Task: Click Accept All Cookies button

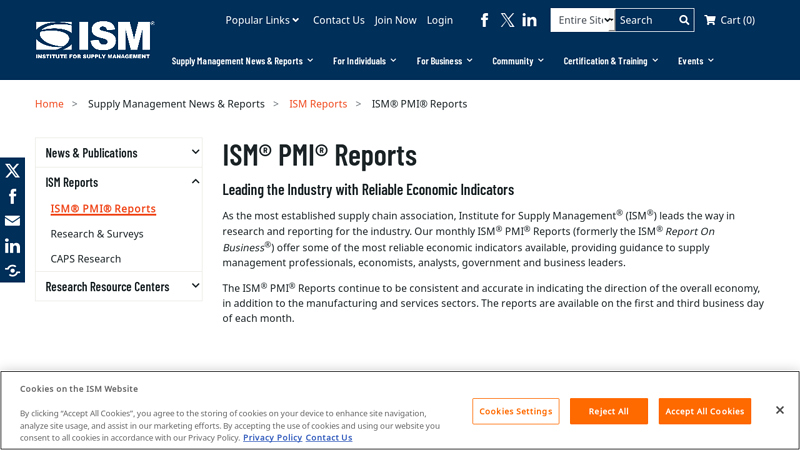Action: coord(705,411)
